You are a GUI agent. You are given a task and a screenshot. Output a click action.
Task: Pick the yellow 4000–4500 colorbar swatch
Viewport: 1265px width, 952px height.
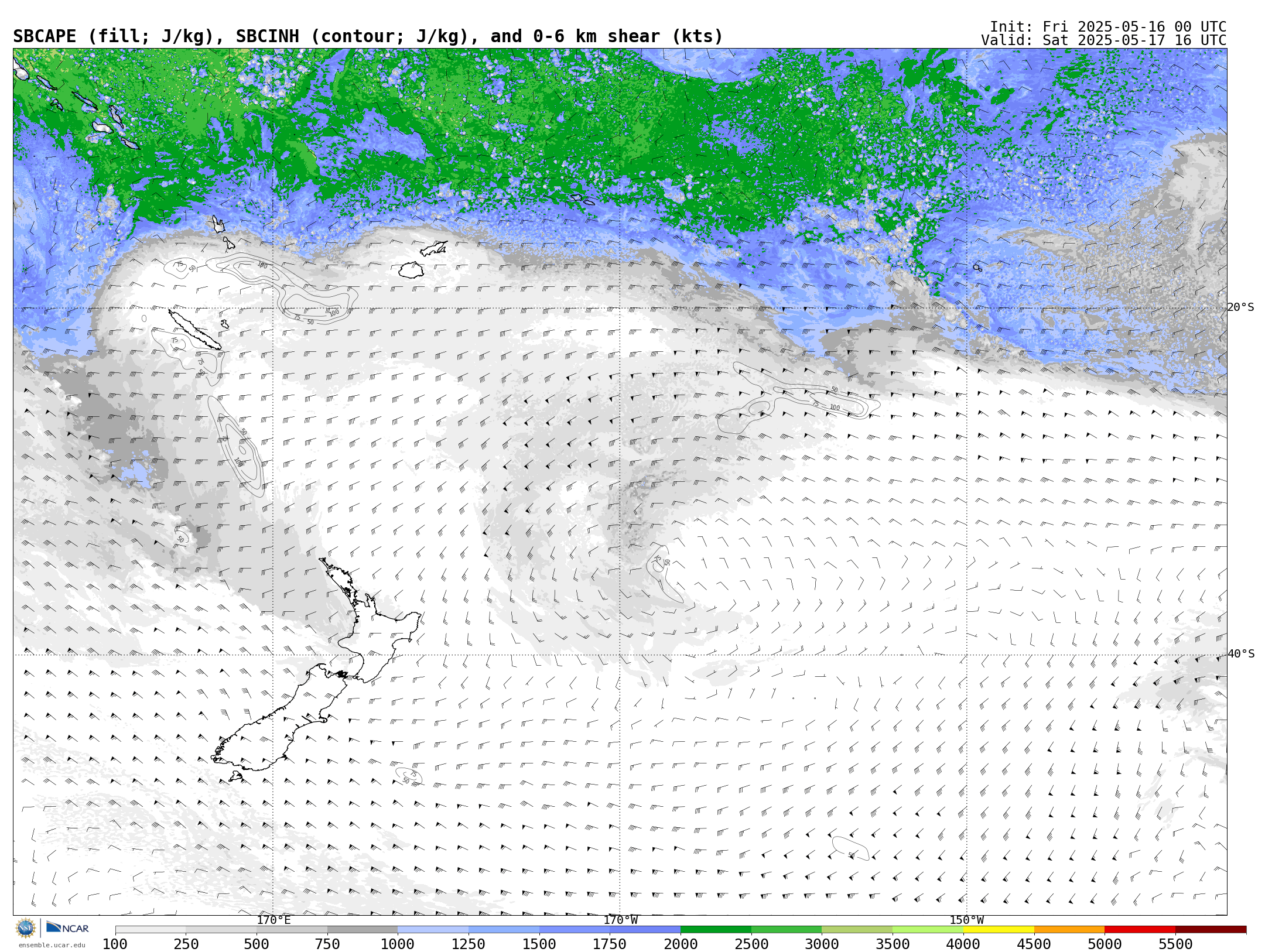coord(999,929)
